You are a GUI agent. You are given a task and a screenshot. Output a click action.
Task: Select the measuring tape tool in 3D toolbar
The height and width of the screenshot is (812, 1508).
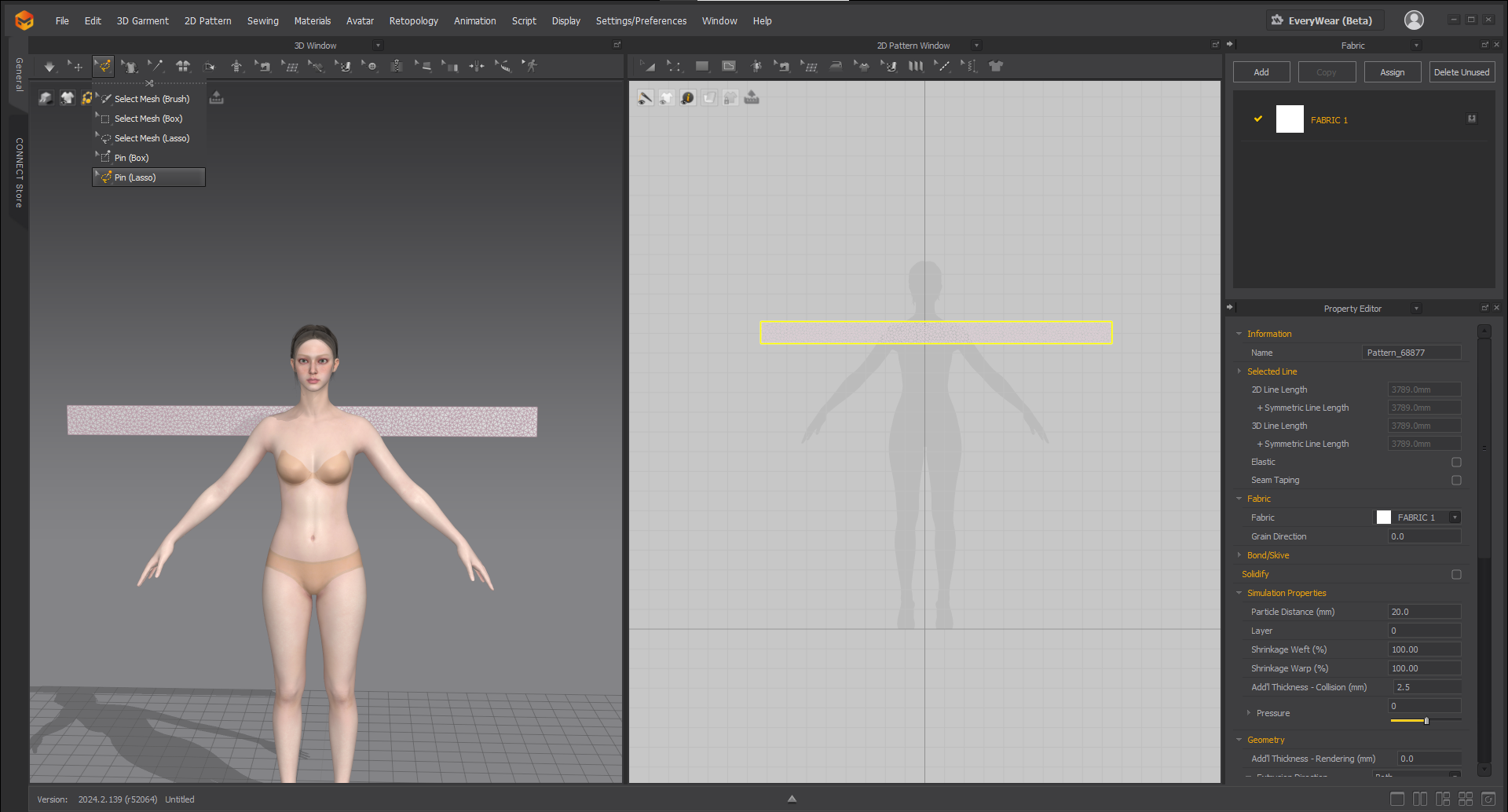pyautogui.click(x=503, y=67)
